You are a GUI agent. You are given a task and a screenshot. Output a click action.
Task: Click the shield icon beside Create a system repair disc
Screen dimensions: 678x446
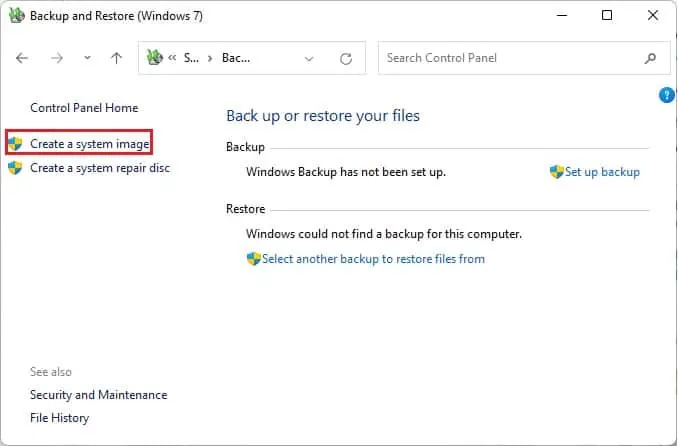point(15,168)
